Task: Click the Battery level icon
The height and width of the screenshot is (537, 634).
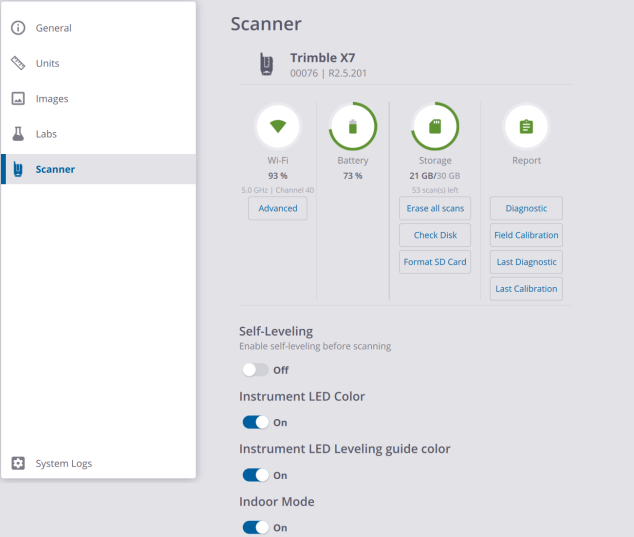Action: 352,127
